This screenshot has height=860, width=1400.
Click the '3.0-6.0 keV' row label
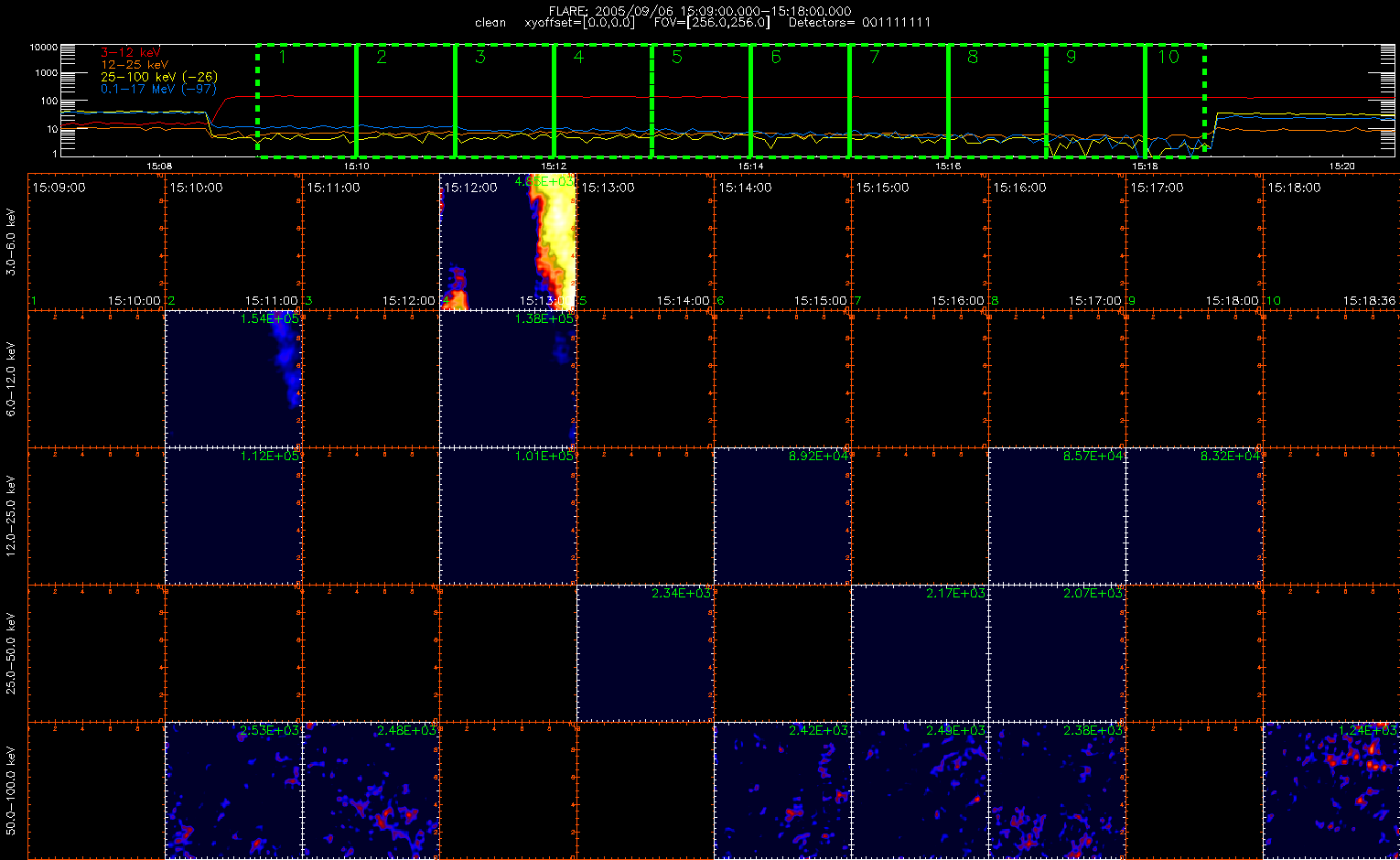[x=11, y=242]
